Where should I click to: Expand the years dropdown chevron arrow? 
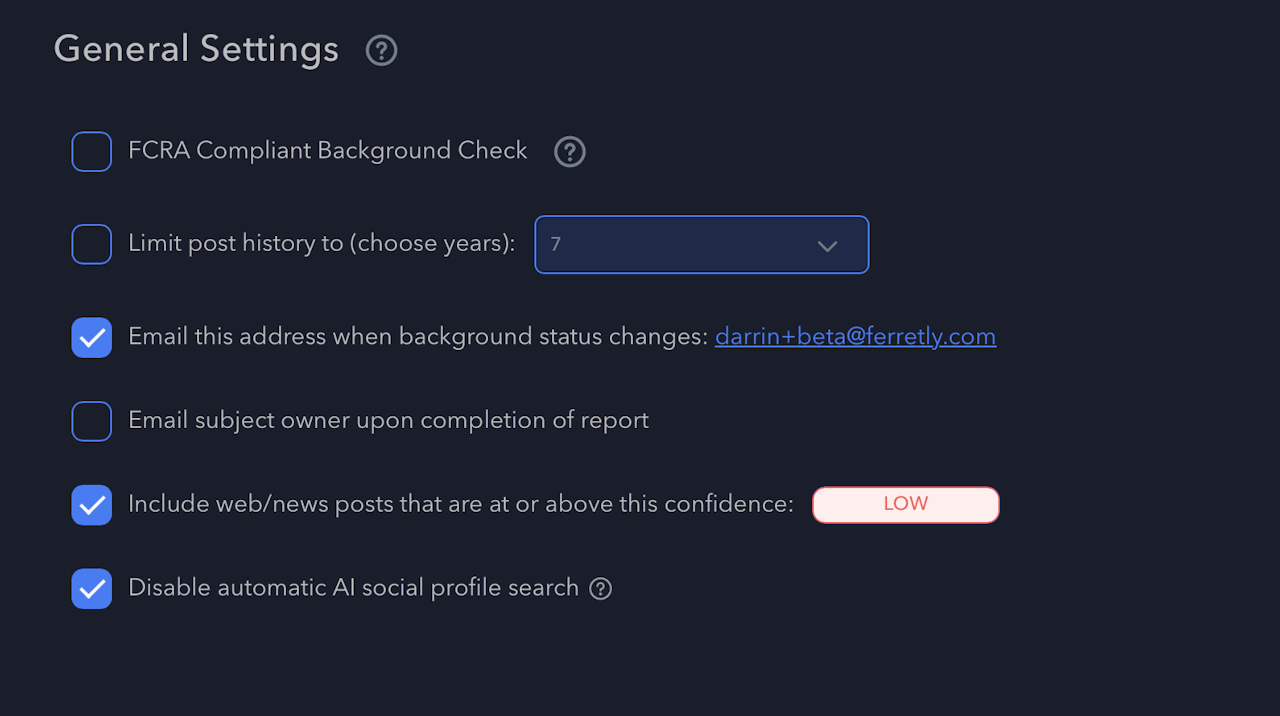827,246
